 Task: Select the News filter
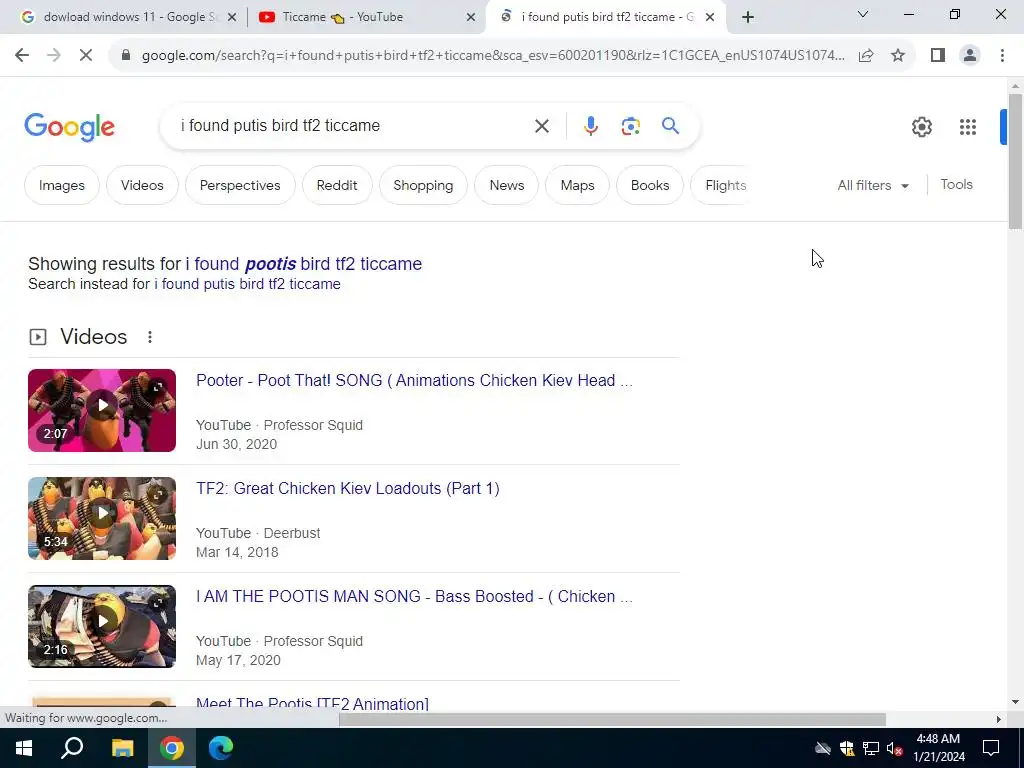tap(507, 185)
